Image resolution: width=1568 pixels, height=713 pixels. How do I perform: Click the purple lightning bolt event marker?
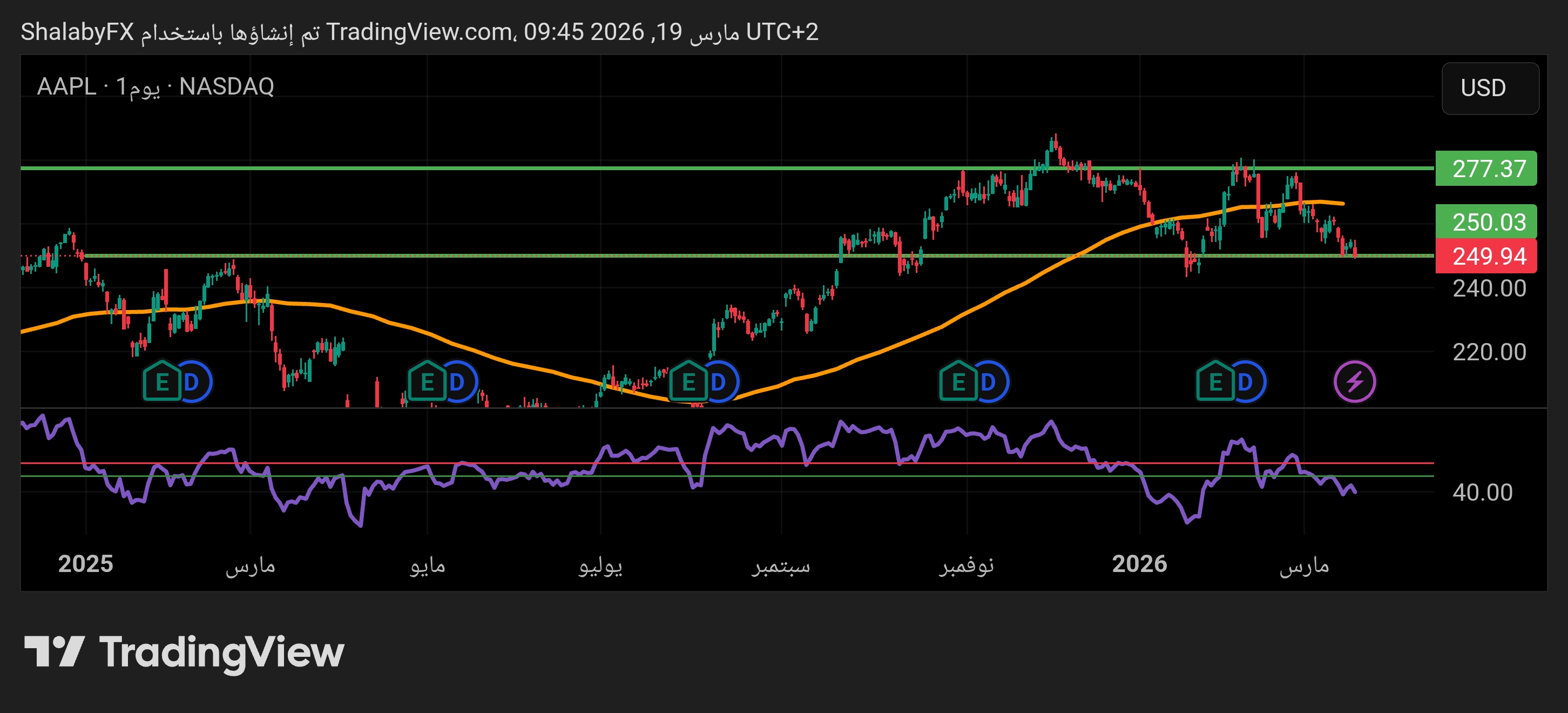click(1354, 382)
